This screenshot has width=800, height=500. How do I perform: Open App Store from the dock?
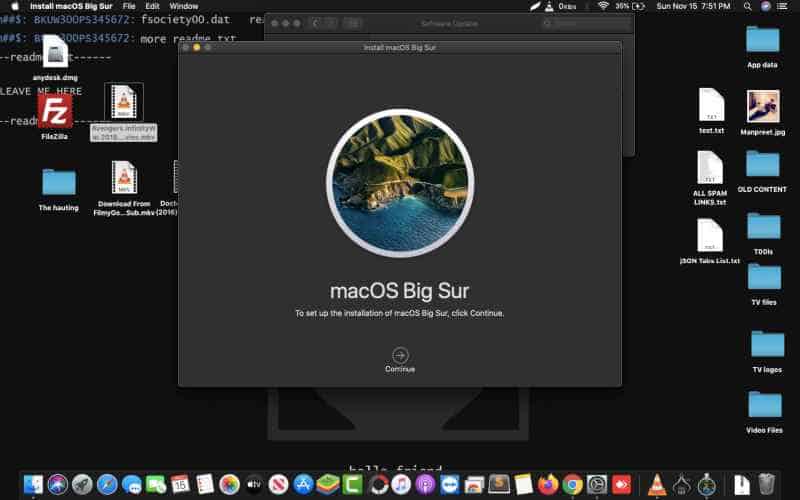[303, 484]
